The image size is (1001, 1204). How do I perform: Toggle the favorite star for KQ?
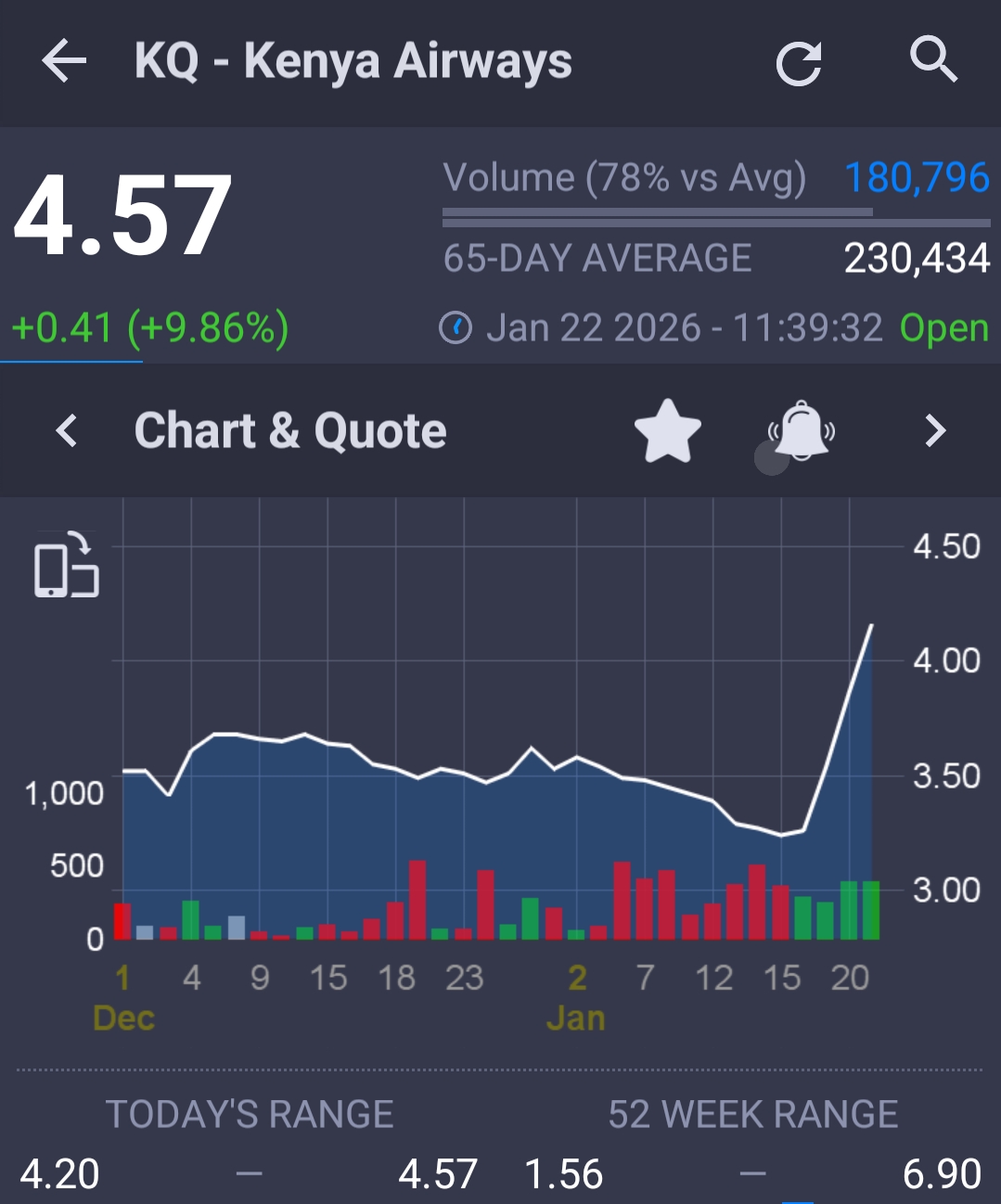[x=667, y=431]
